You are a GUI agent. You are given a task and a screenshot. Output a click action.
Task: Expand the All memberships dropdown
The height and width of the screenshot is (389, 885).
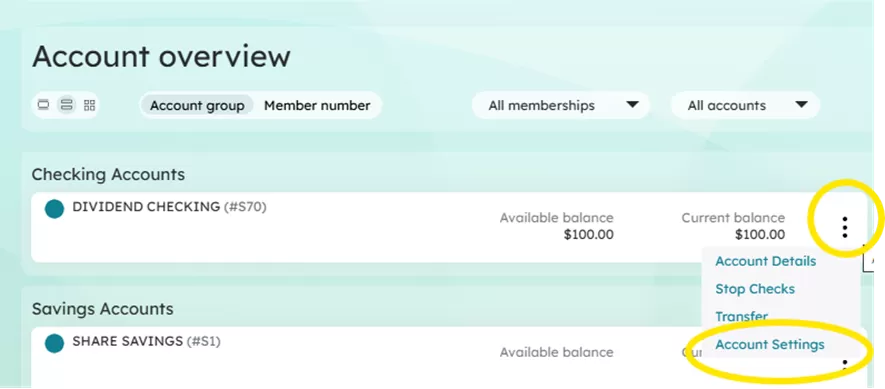click(x=560, y=106)
